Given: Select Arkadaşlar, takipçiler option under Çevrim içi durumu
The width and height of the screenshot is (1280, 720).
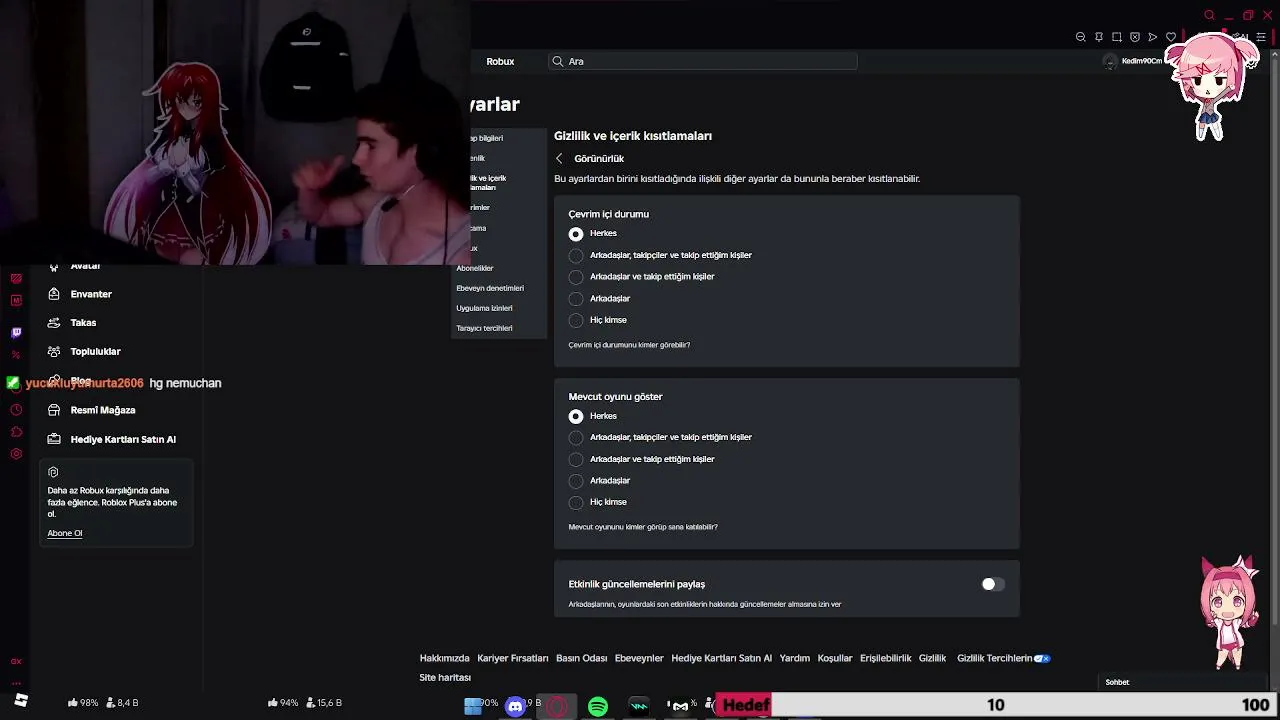Looking at the screenshot, I should tap(576, 255).
